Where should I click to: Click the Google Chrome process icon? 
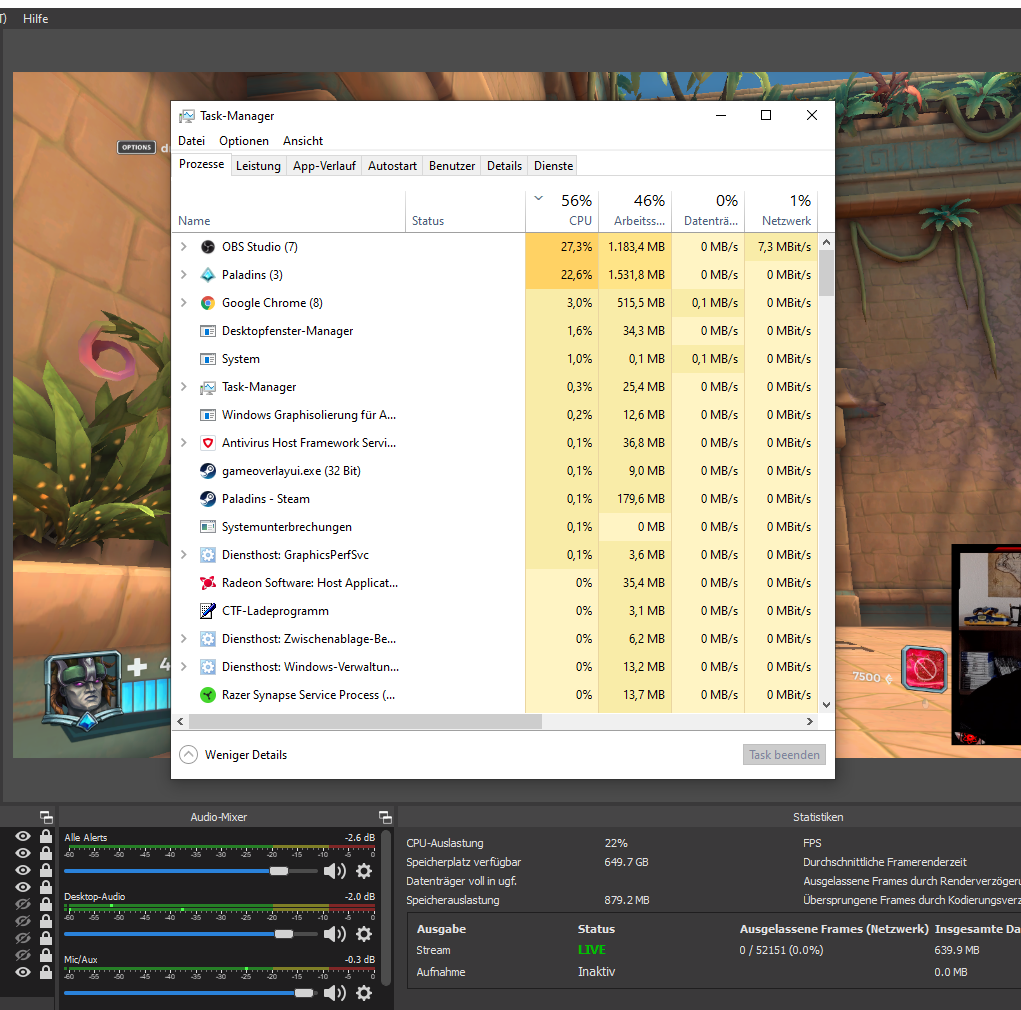[208, 303]
